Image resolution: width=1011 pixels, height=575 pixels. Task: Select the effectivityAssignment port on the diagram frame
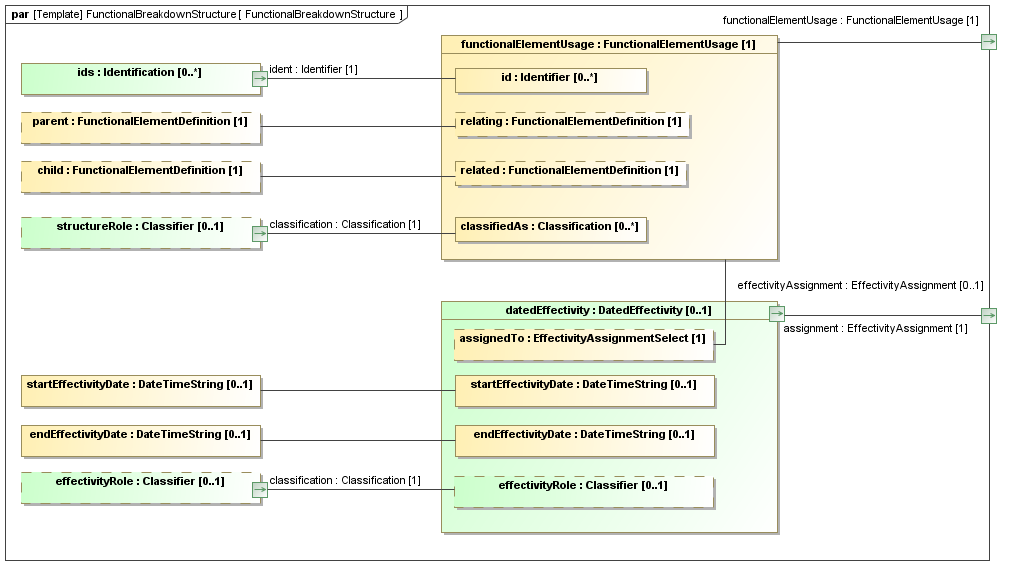[988, 316]
